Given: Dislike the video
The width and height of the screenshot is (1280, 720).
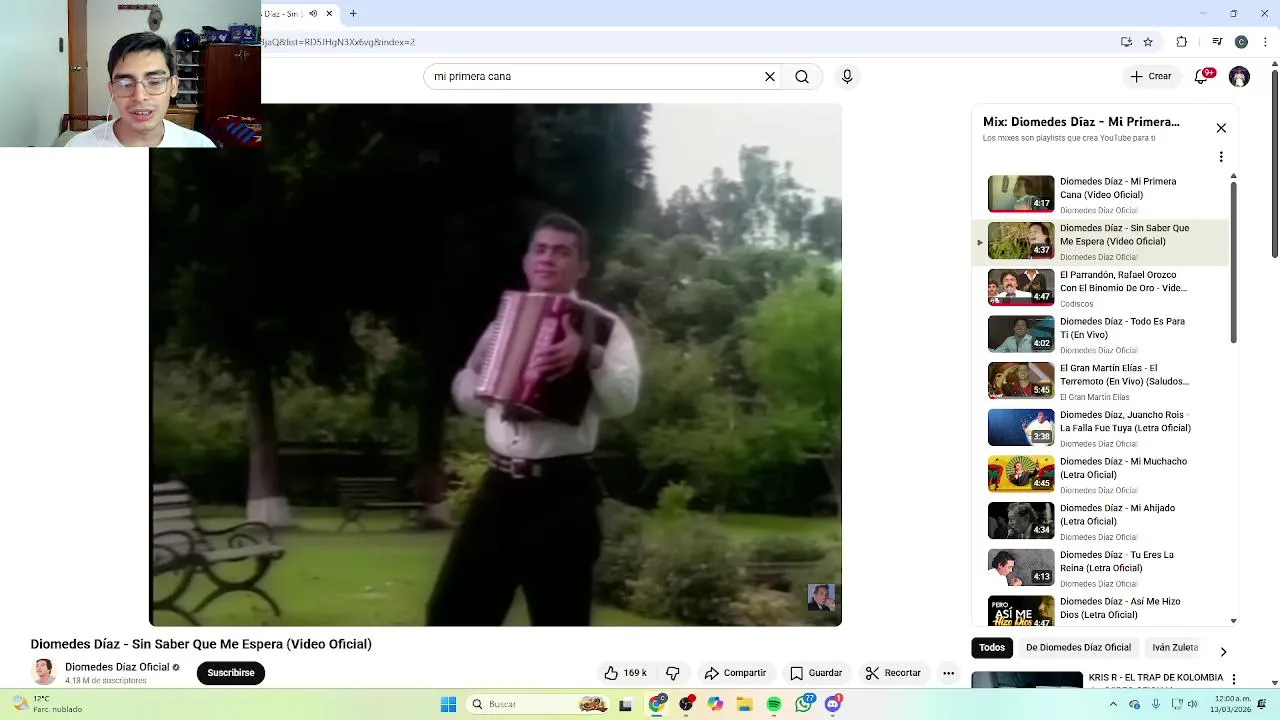Looking at the screenshot, I should [x=673, y=673].
